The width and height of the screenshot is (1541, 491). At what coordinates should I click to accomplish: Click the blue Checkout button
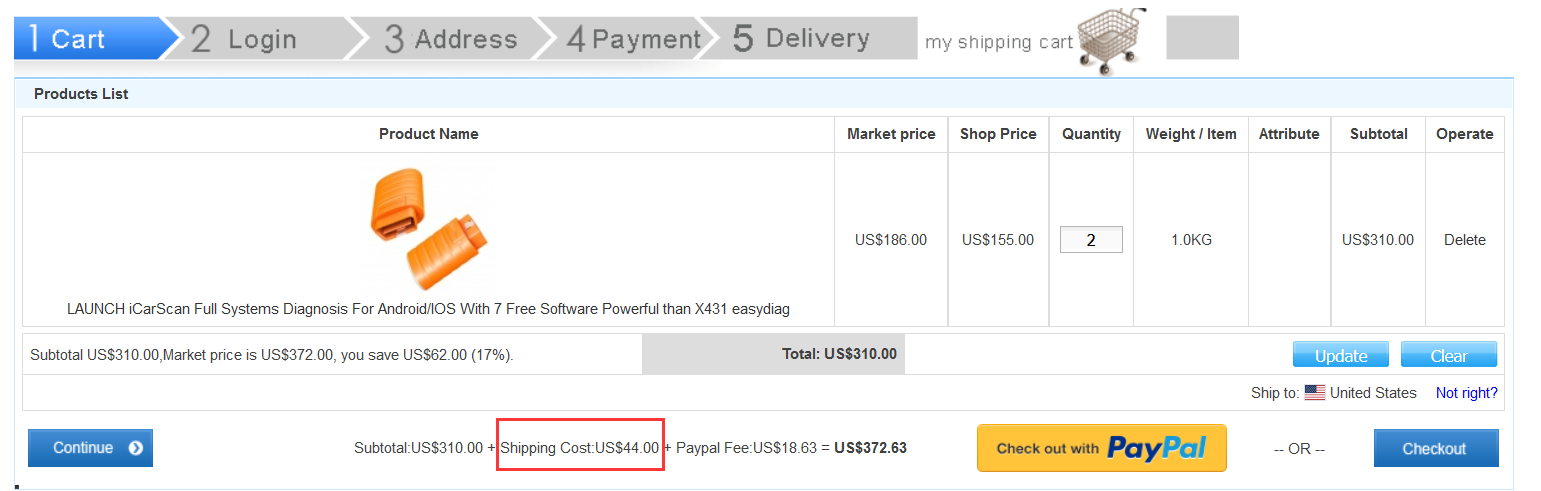[x=1436, y=448]
